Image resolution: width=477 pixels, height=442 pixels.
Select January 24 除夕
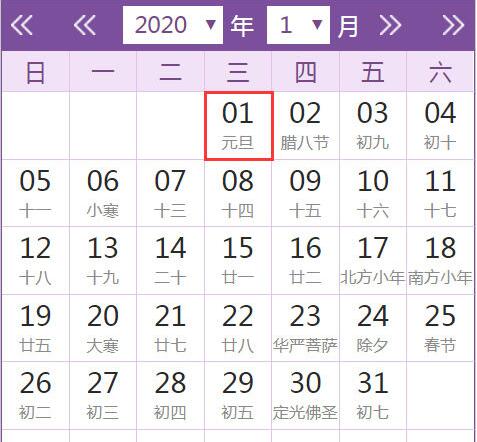point(373,328)
